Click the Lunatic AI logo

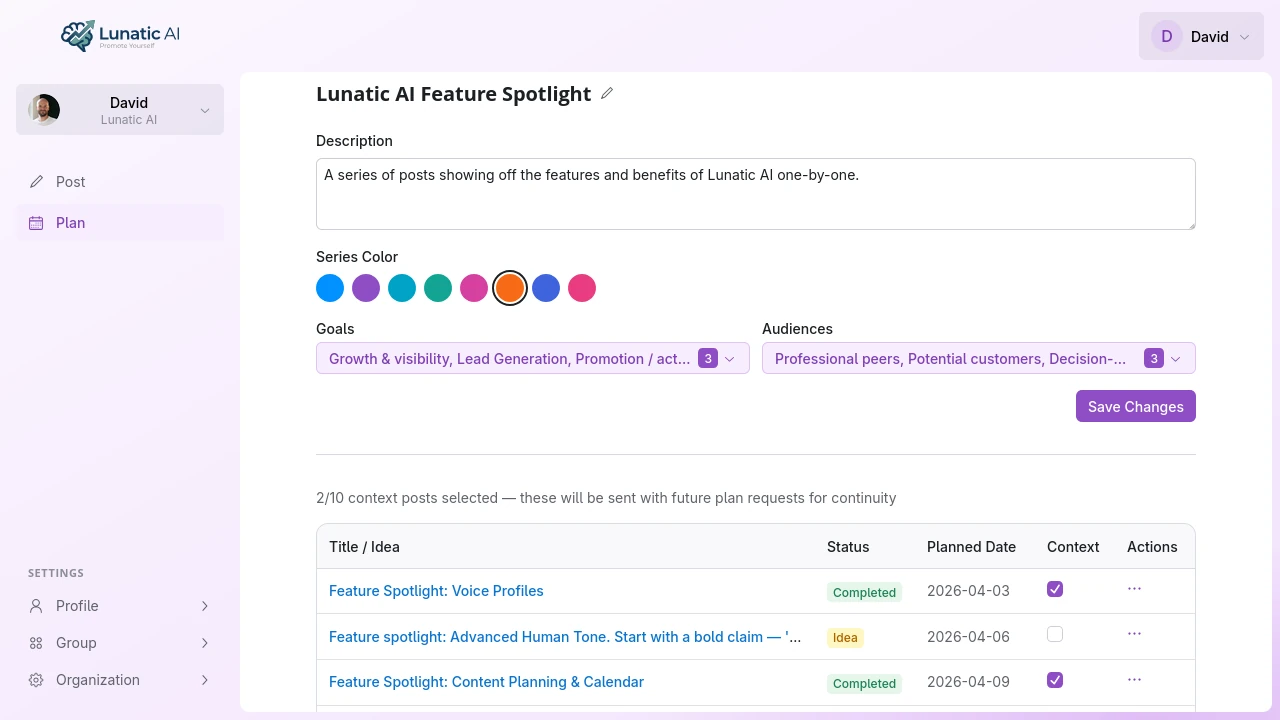120,36
